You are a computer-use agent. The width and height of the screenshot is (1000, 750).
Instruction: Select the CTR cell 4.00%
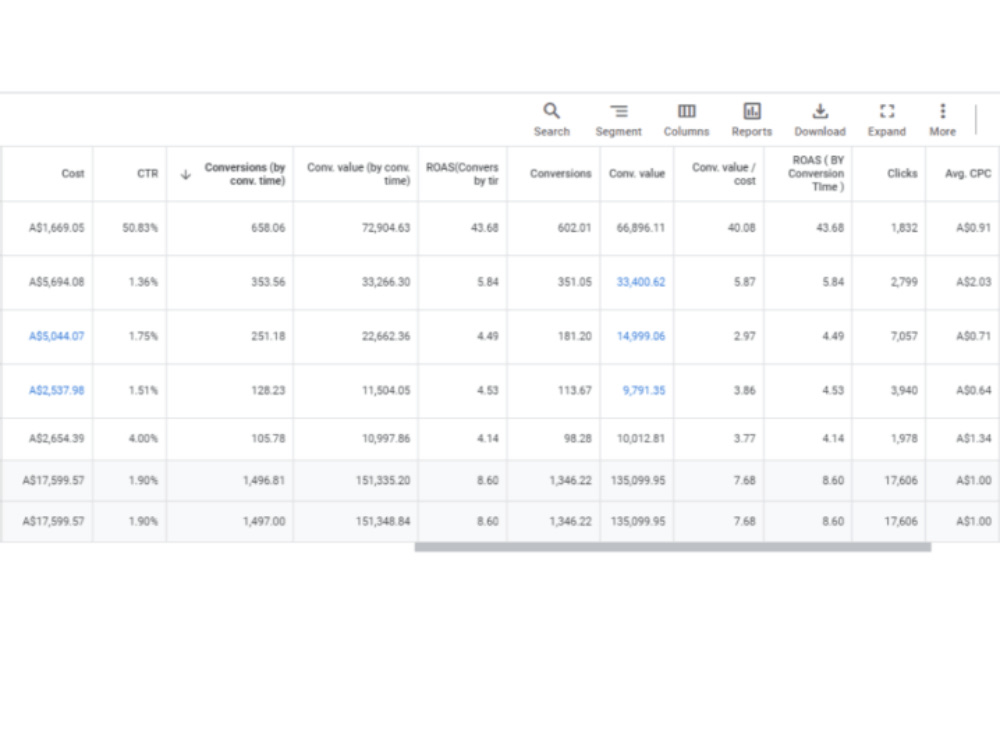(143, 439)
